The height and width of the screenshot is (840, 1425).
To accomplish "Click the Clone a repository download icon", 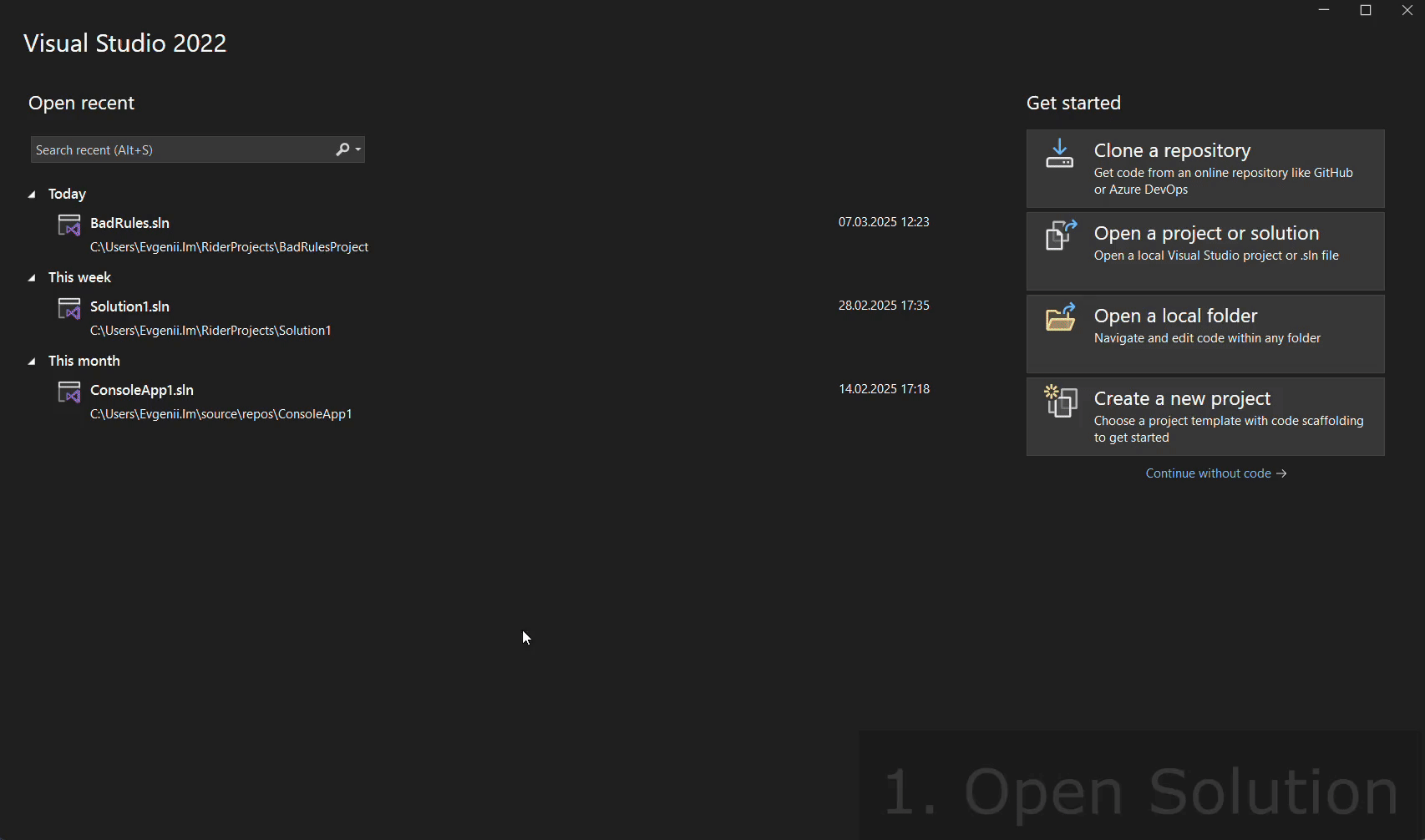I will [x=1060, y=154].
